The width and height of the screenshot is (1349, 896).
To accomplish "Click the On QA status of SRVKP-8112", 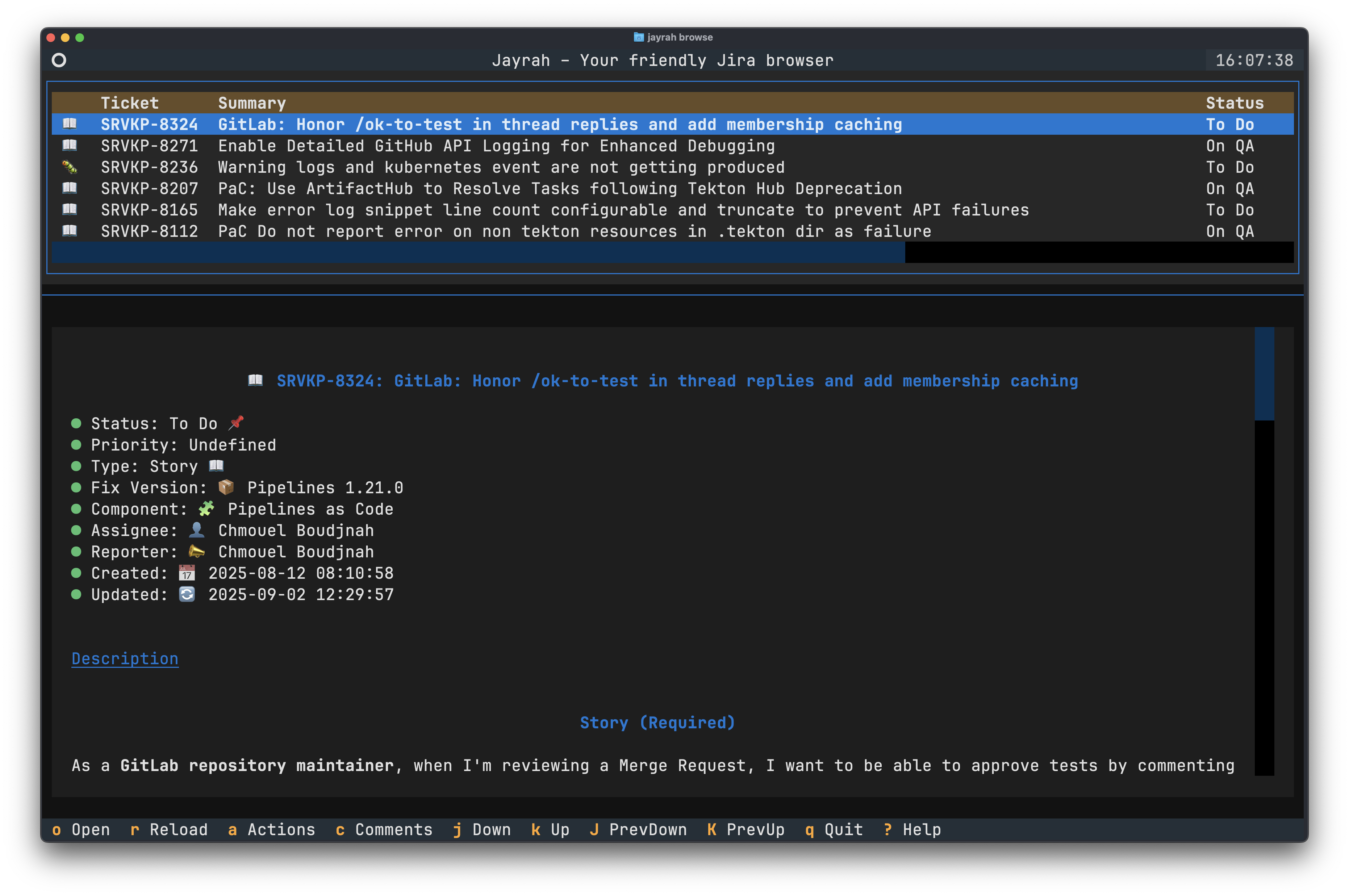I will pos(1230,231).
